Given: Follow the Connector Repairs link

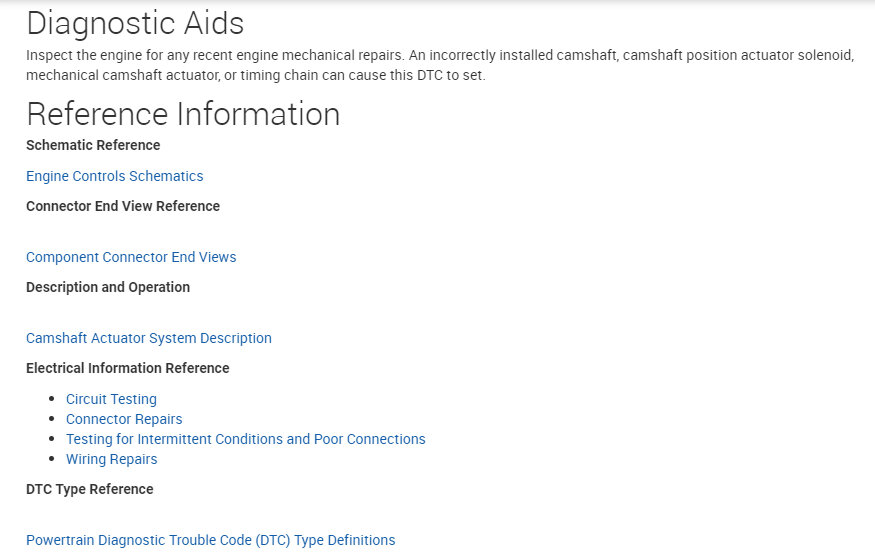Looking at the screenshot, I should coord(124,419).
